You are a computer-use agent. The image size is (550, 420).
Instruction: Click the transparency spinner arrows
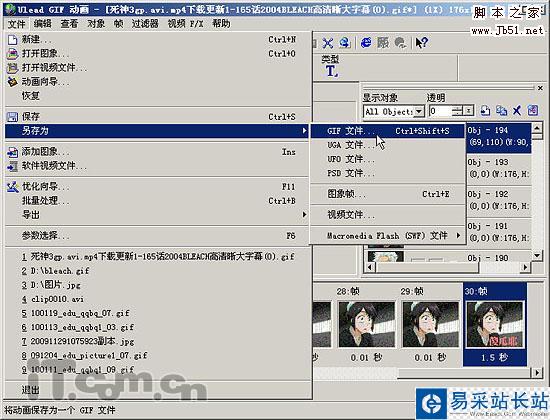pyautogui.click(x=457, y=111)
